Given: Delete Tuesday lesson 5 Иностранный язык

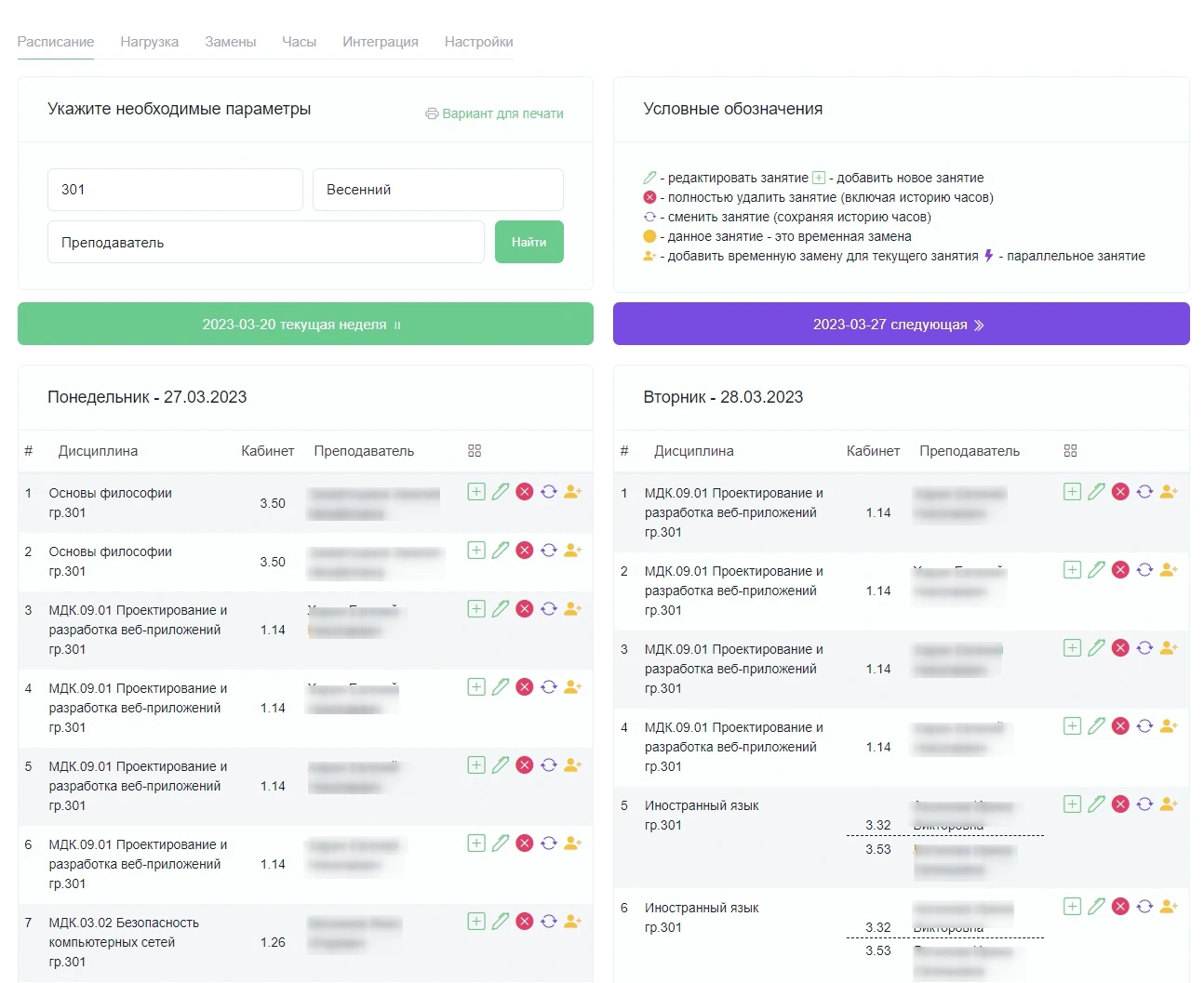Looking at the screenshot, I should coord(1121,804).
